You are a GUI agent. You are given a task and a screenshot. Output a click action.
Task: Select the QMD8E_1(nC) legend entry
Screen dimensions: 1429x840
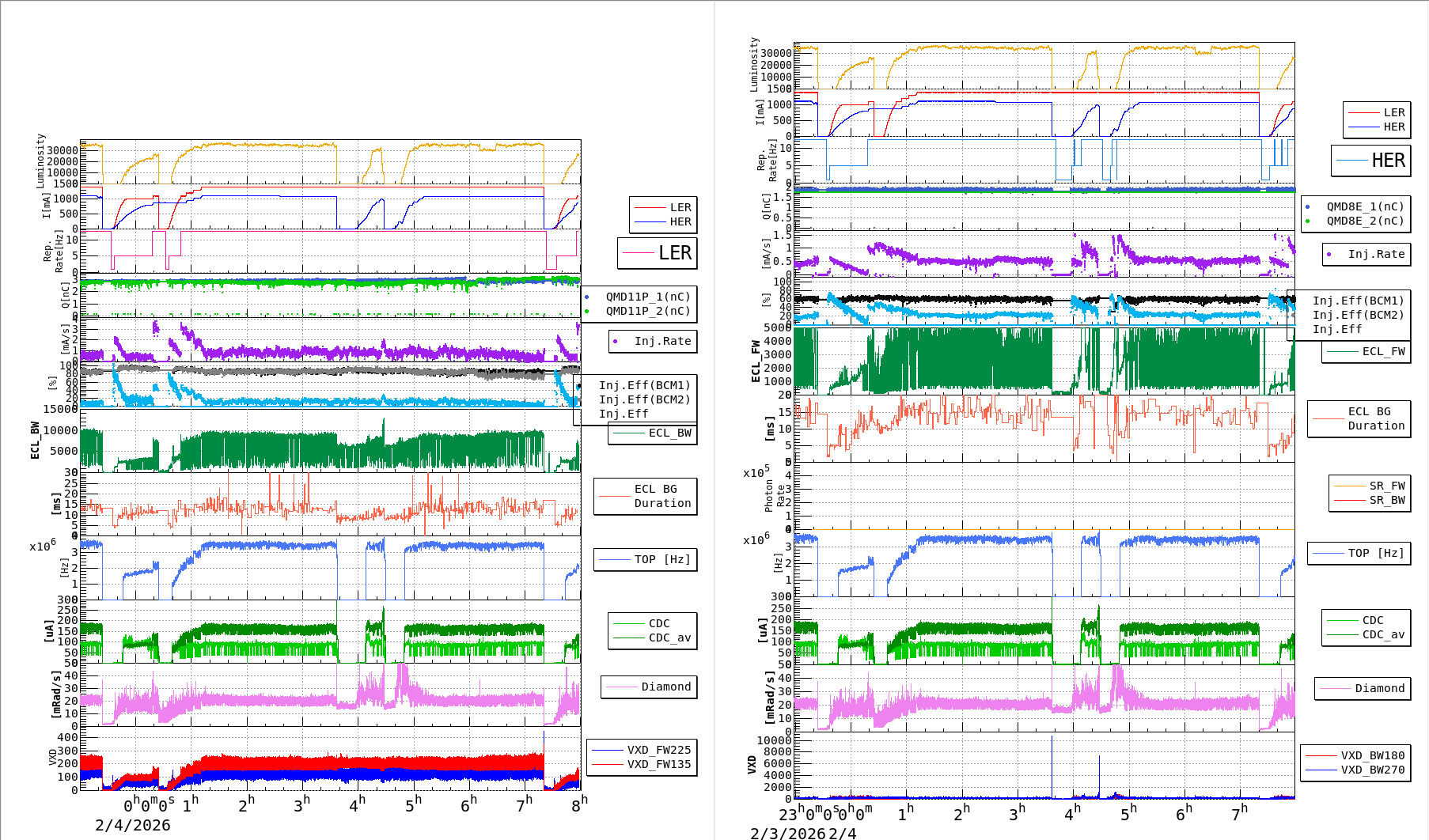pyautogui.click(x=1364, y=206)
